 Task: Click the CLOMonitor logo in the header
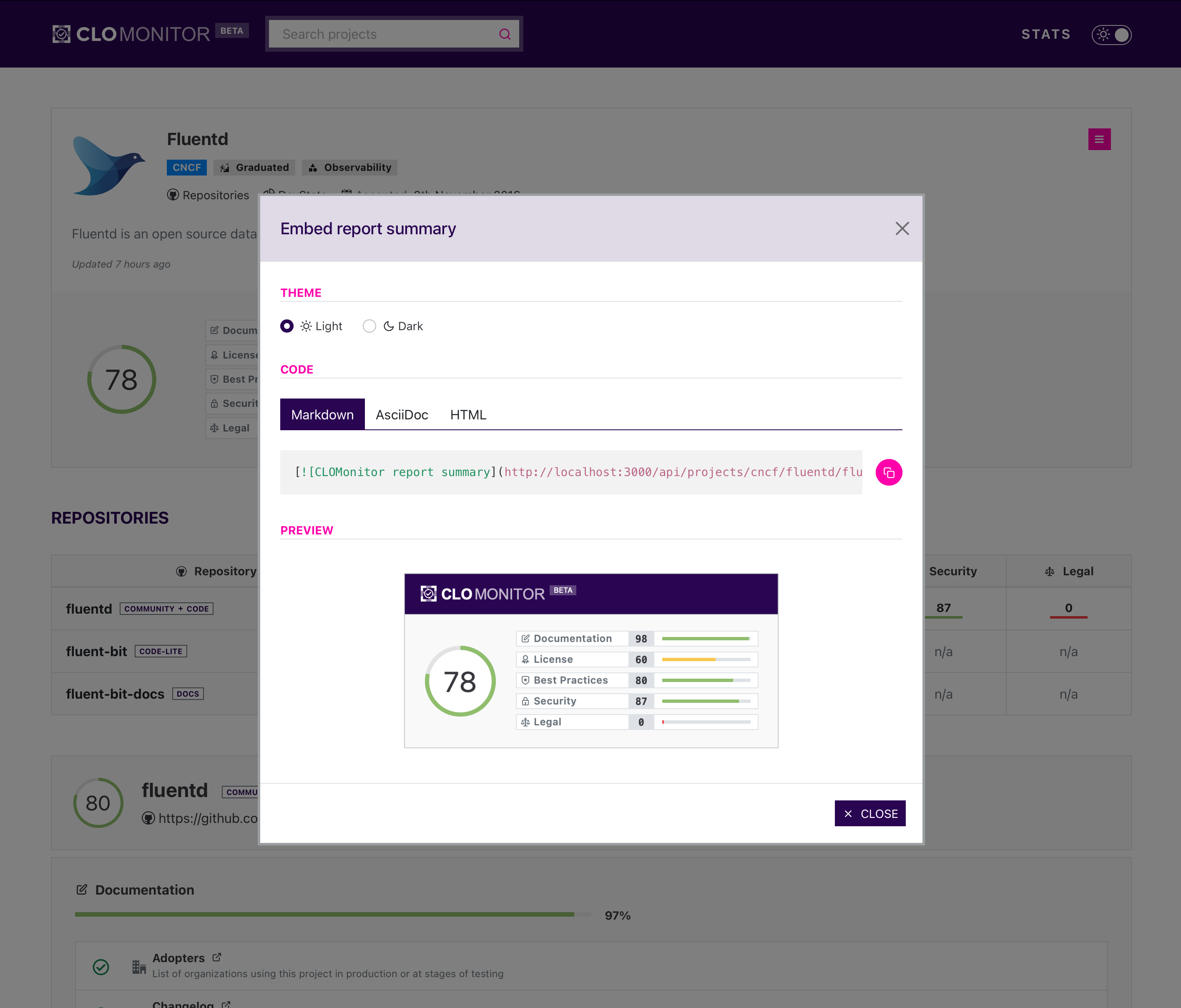[x=132, y=34]
